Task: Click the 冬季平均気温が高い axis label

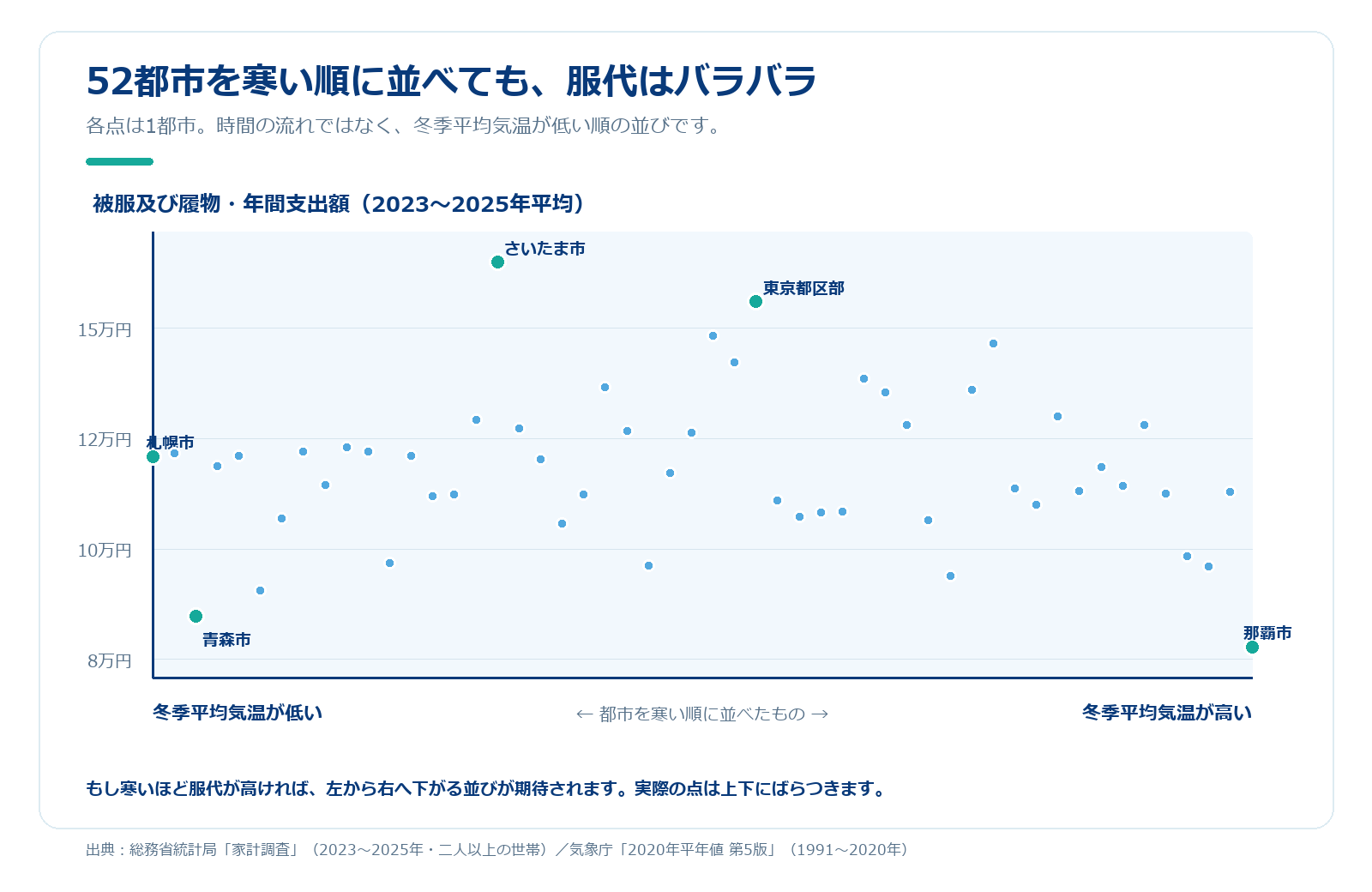Action: [x=1167, y=712]
